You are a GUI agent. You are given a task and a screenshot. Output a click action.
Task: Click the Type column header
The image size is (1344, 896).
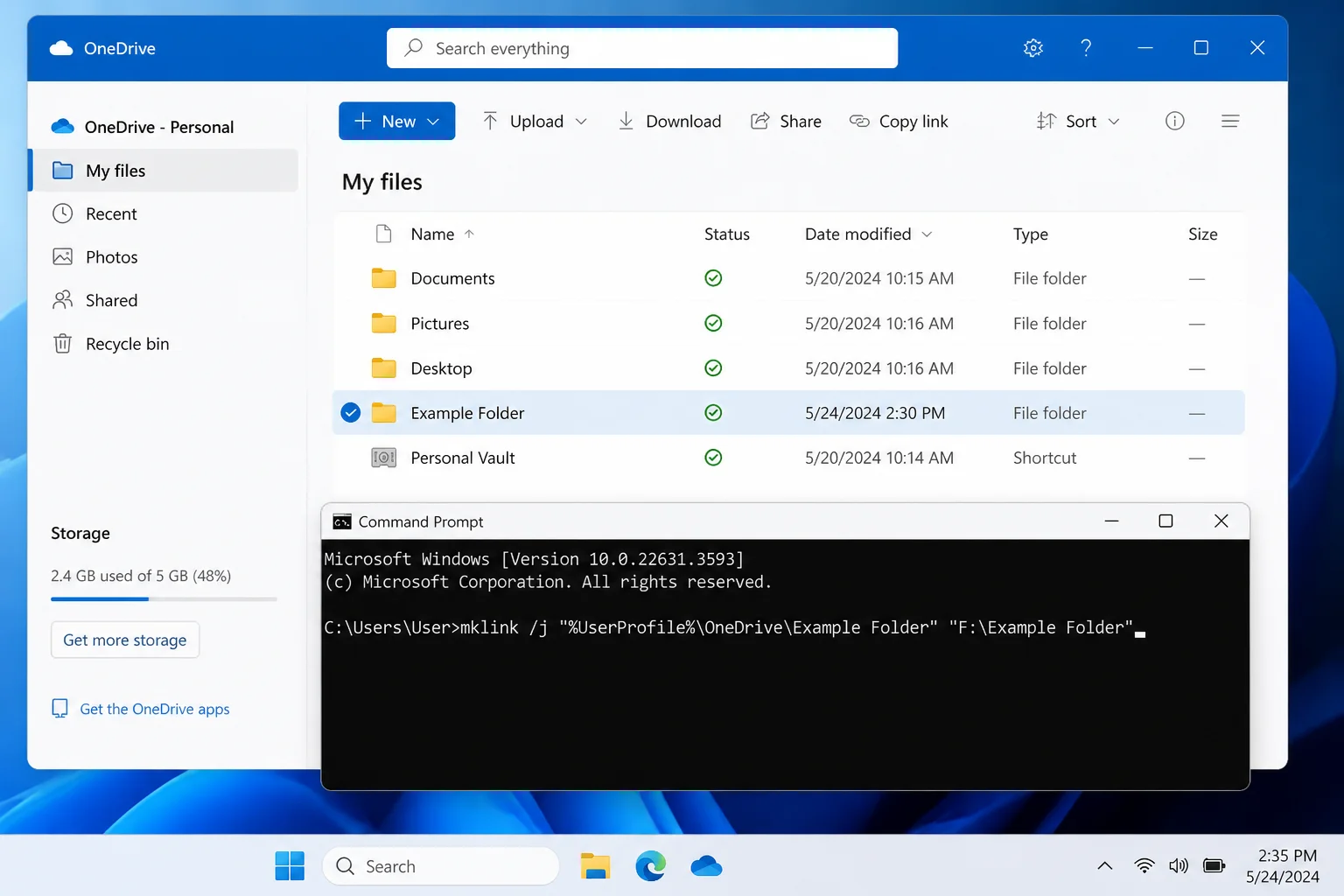pos(1031,234)
